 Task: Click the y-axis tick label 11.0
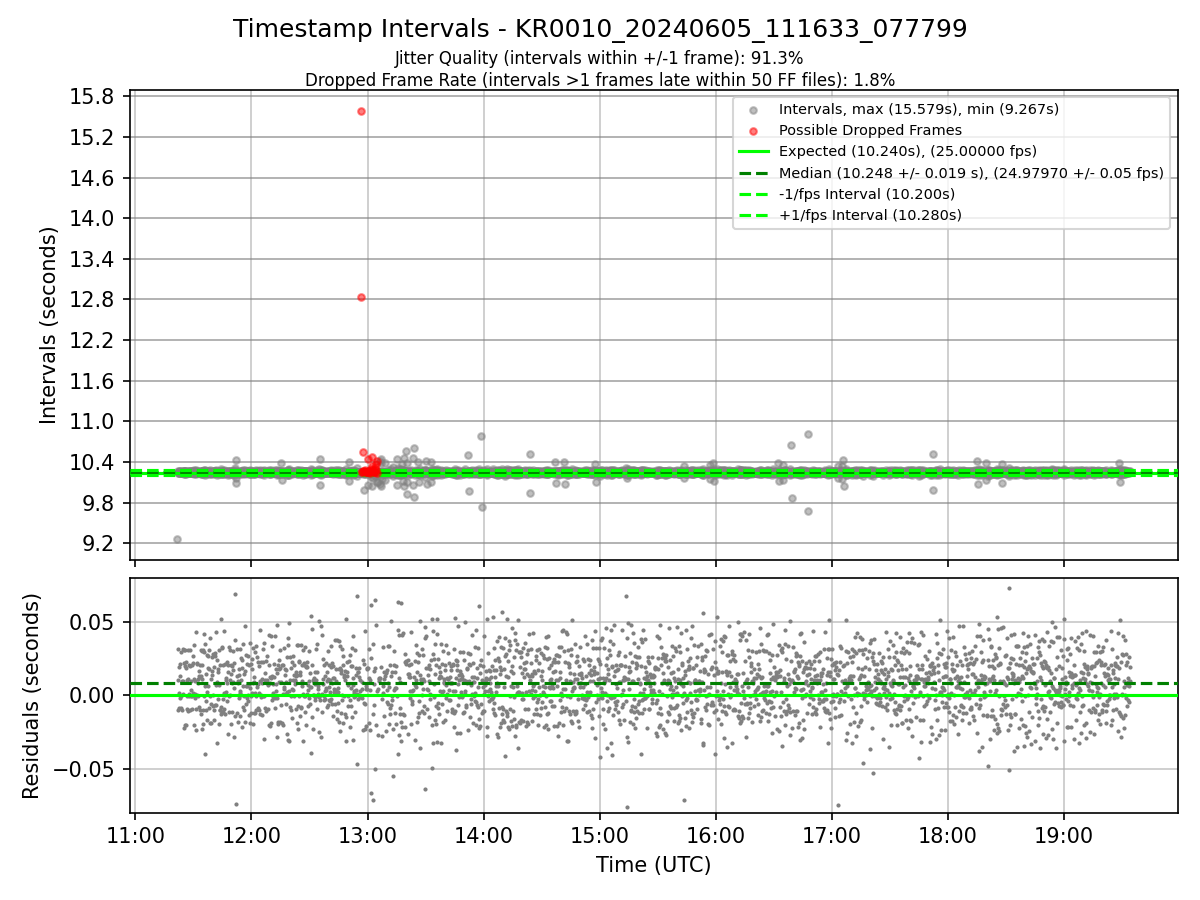[x=93, y=421]
